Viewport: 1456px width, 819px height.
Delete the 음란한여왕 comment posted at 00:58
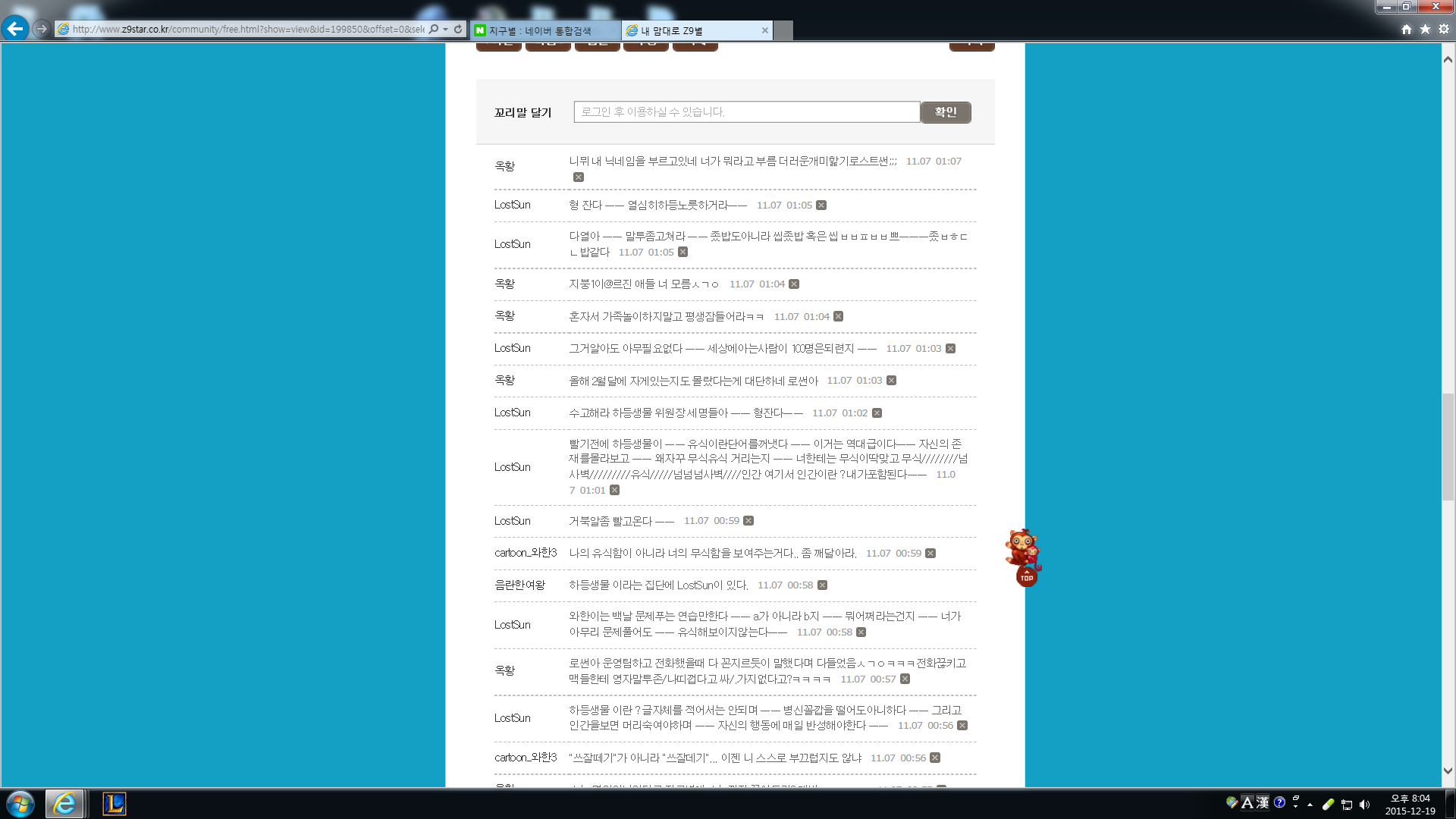[x=822, y=585]
